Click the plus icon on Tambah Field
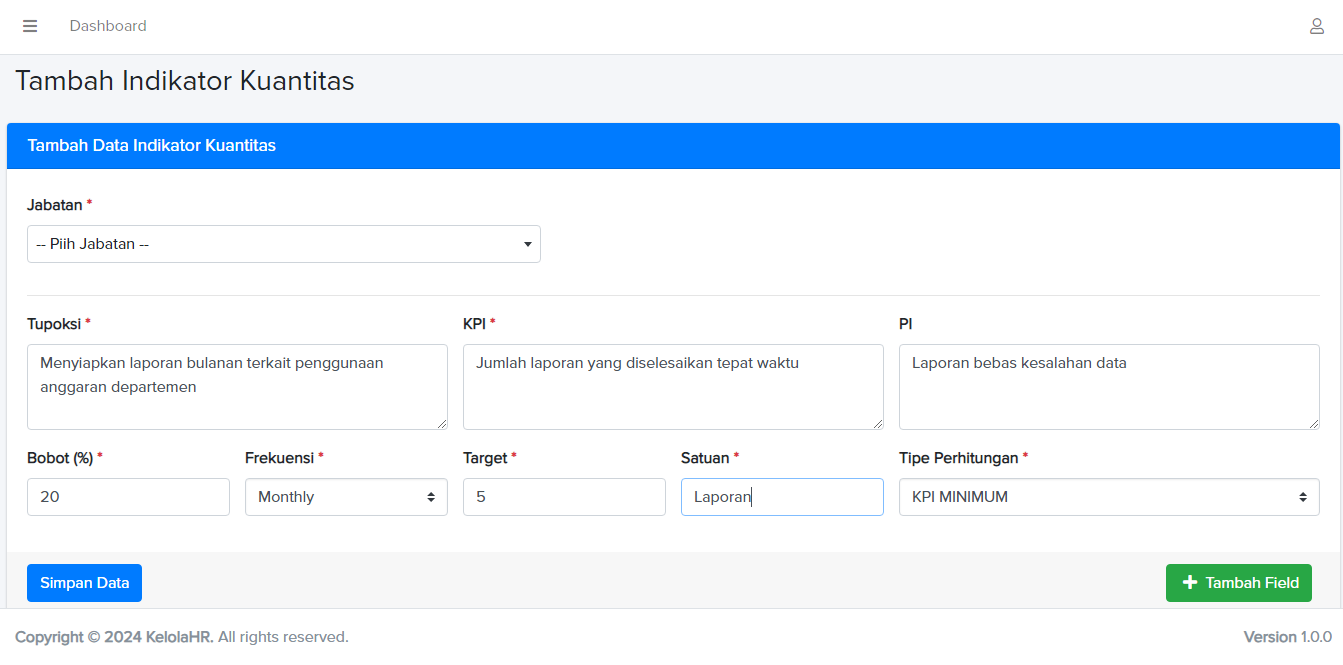The image size is (1343, 665). point(1189,583)
